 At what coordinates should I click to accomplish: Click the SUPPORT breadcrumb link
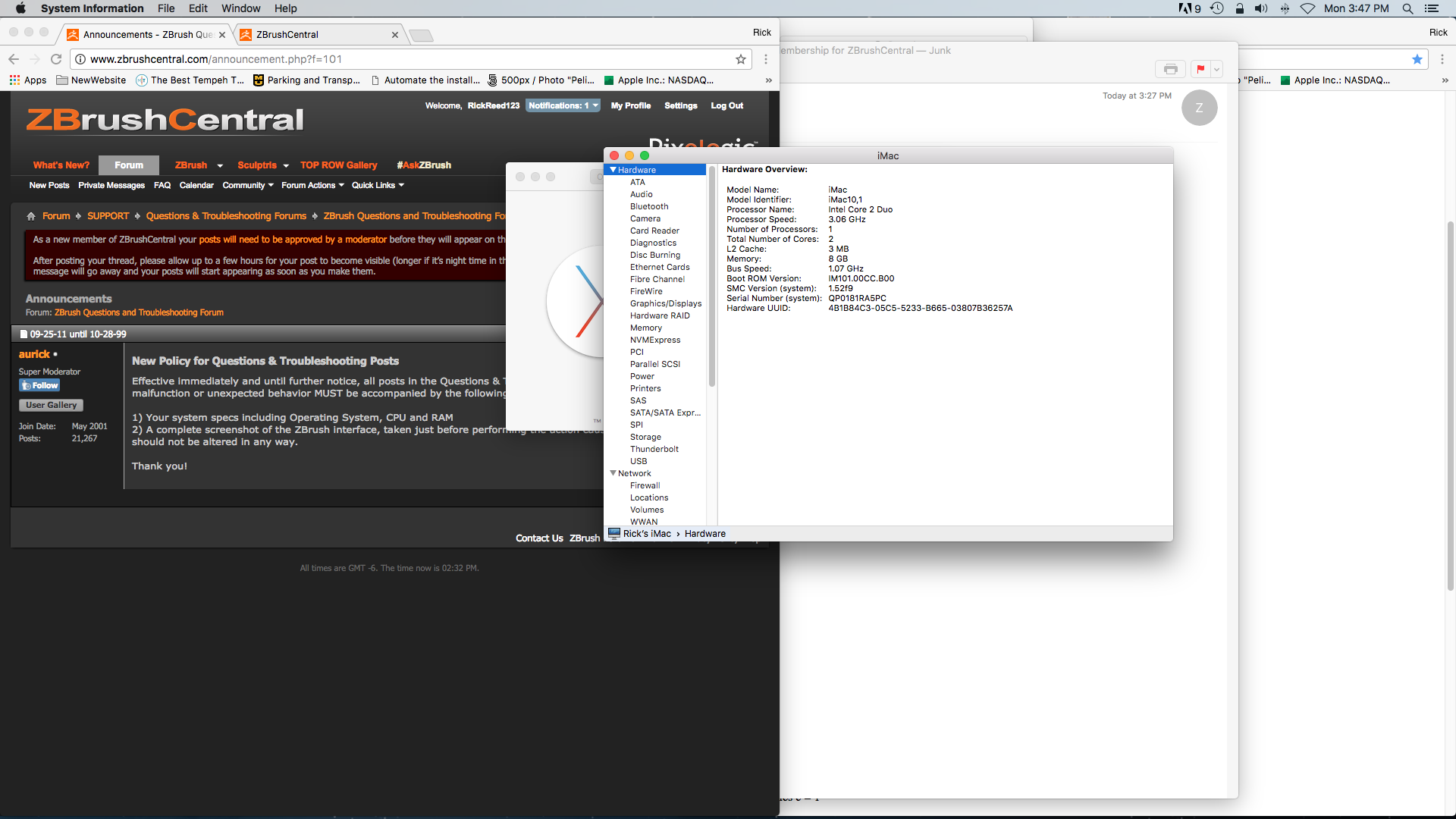pos(108,216)
